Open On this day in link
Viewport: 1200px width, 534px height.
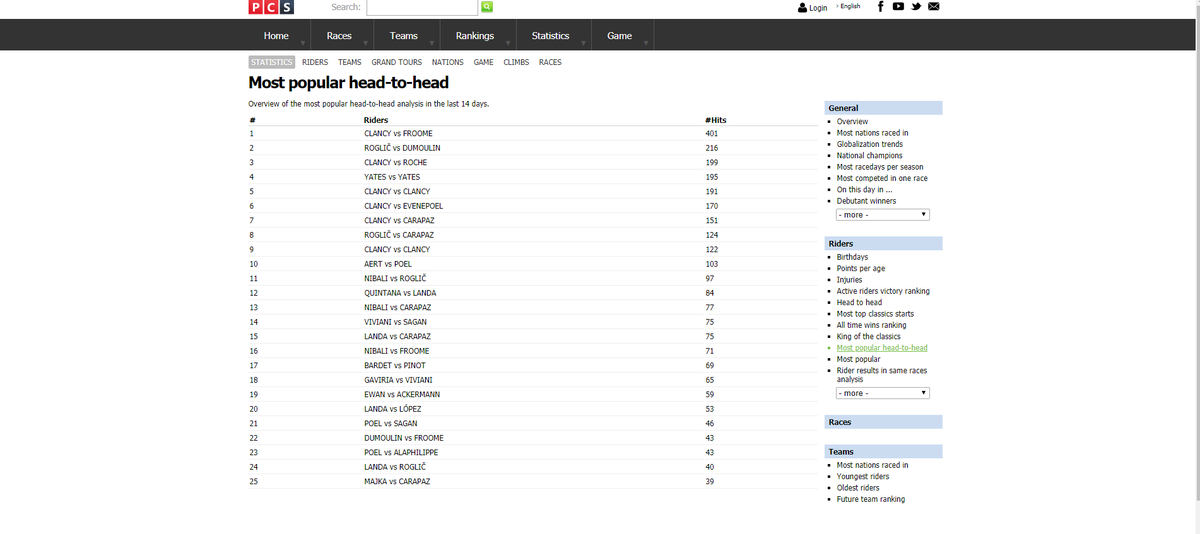tap(867, 189)
